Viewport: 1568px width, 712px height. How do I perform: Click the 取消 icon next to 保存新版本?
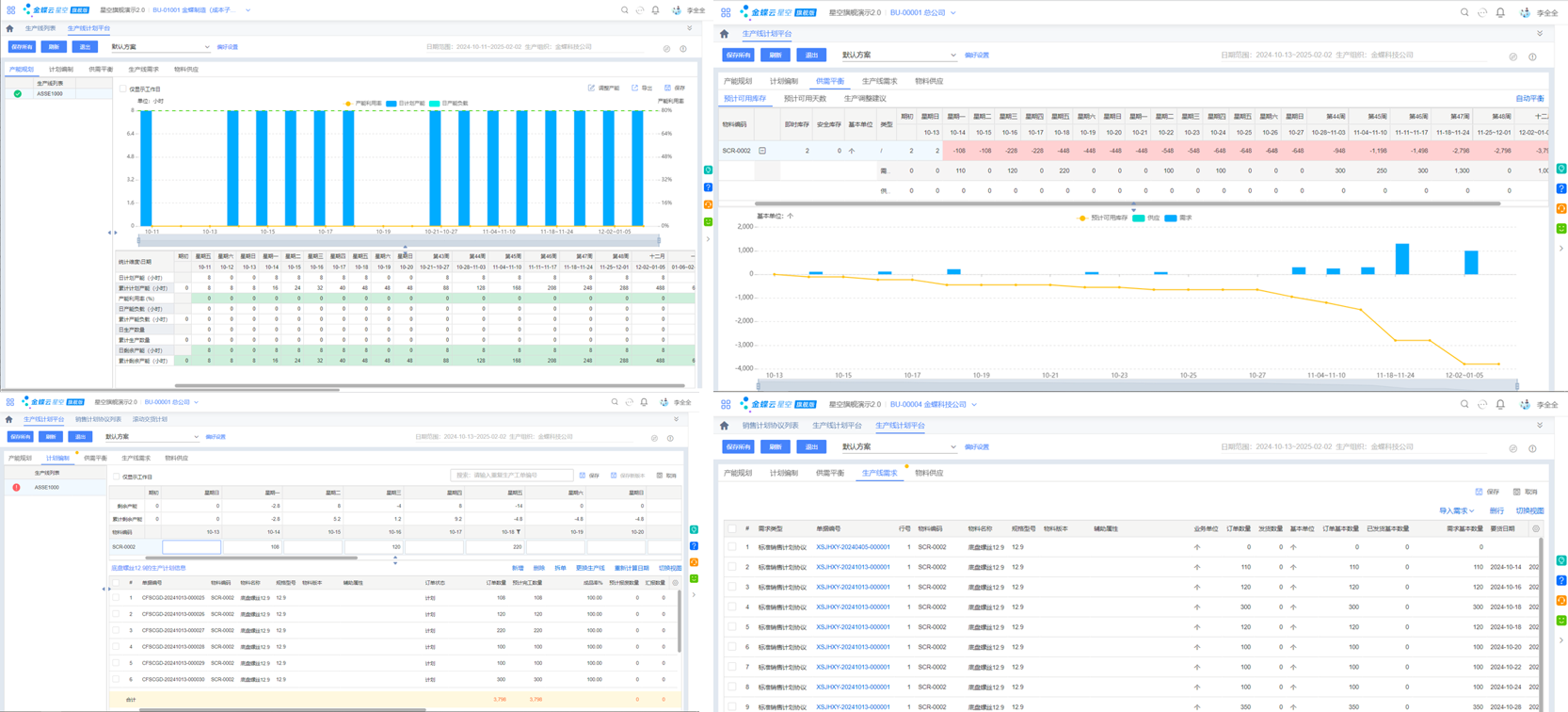(x=660, y=476)
